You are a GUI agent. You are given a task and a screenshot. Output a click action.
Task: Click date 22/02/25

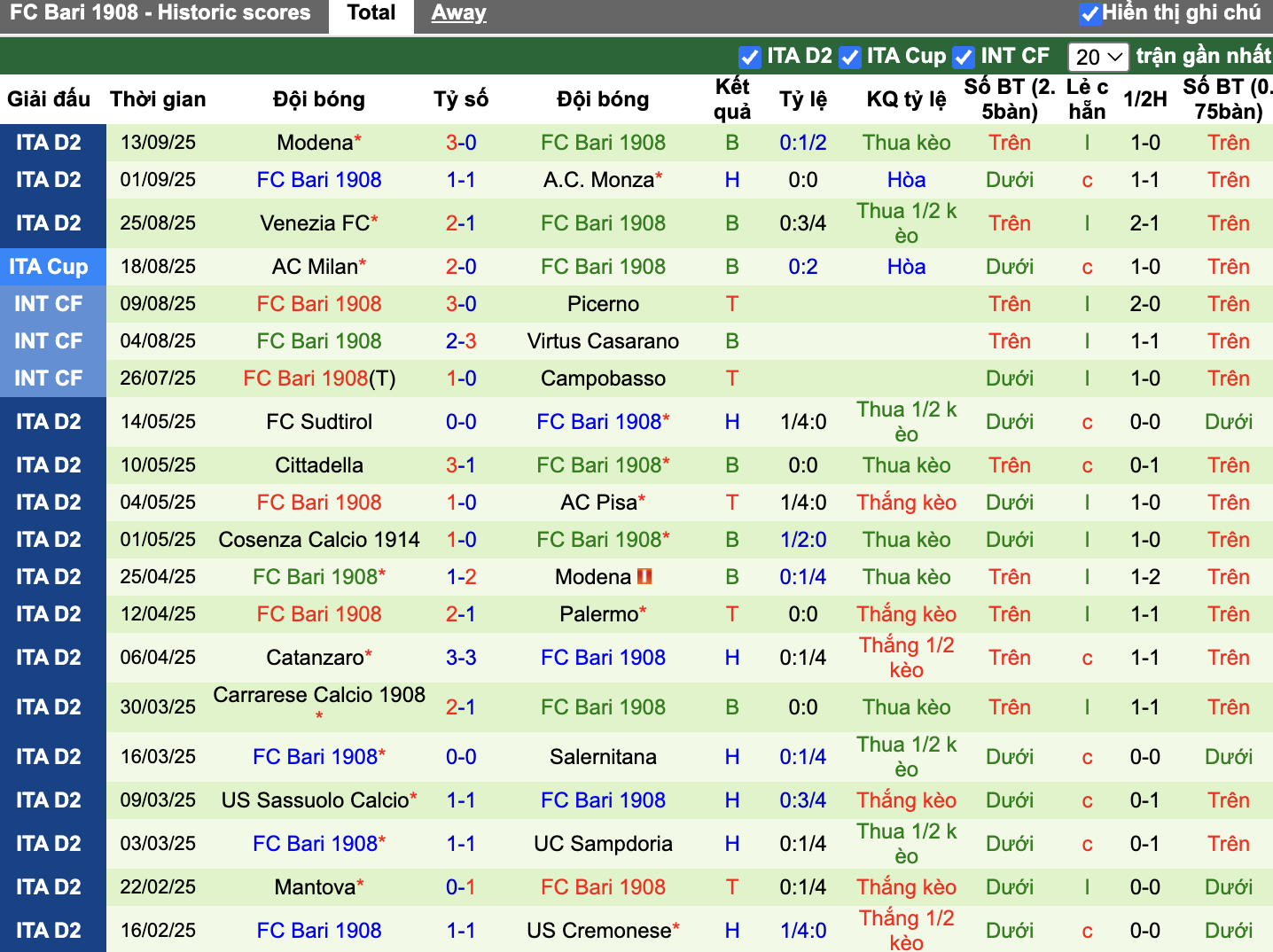(x=158, y=887)
